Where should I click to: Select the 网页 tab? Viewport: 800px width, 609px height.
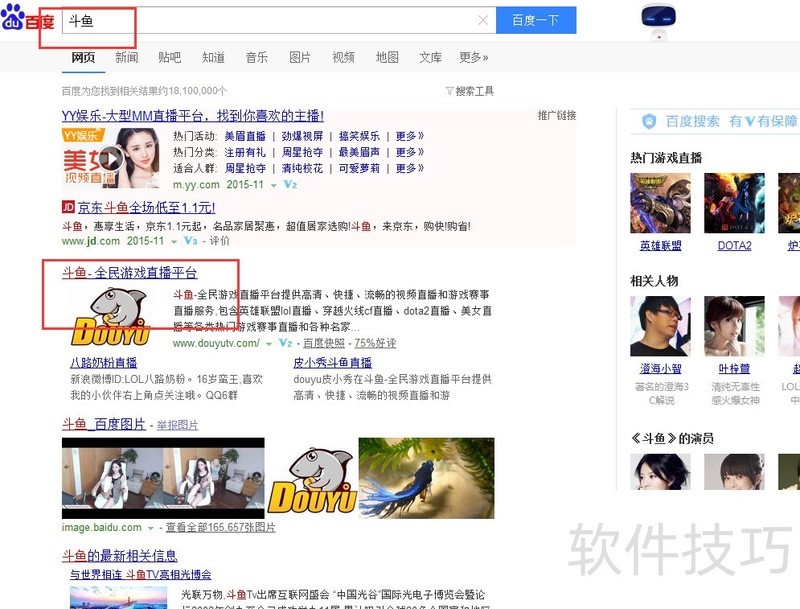coord(83,57)
